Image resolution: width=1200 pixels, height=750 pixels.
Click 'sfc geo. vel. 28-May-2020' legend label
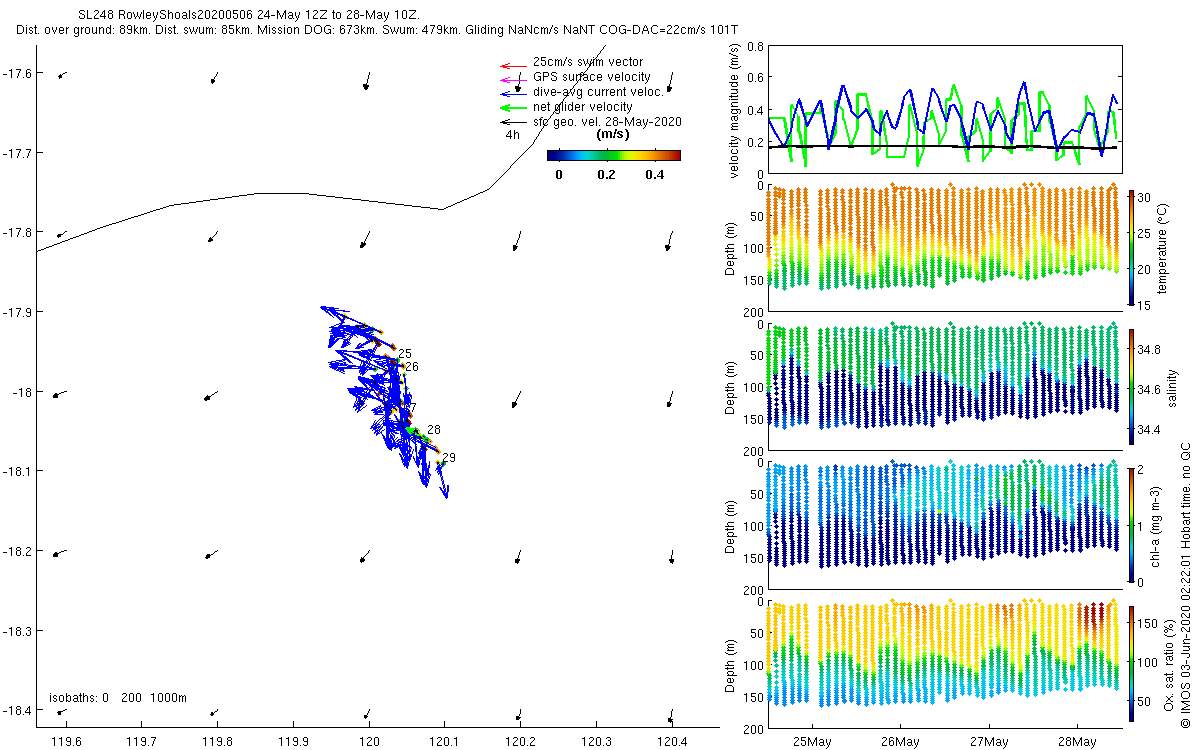[x=607, y=122]
